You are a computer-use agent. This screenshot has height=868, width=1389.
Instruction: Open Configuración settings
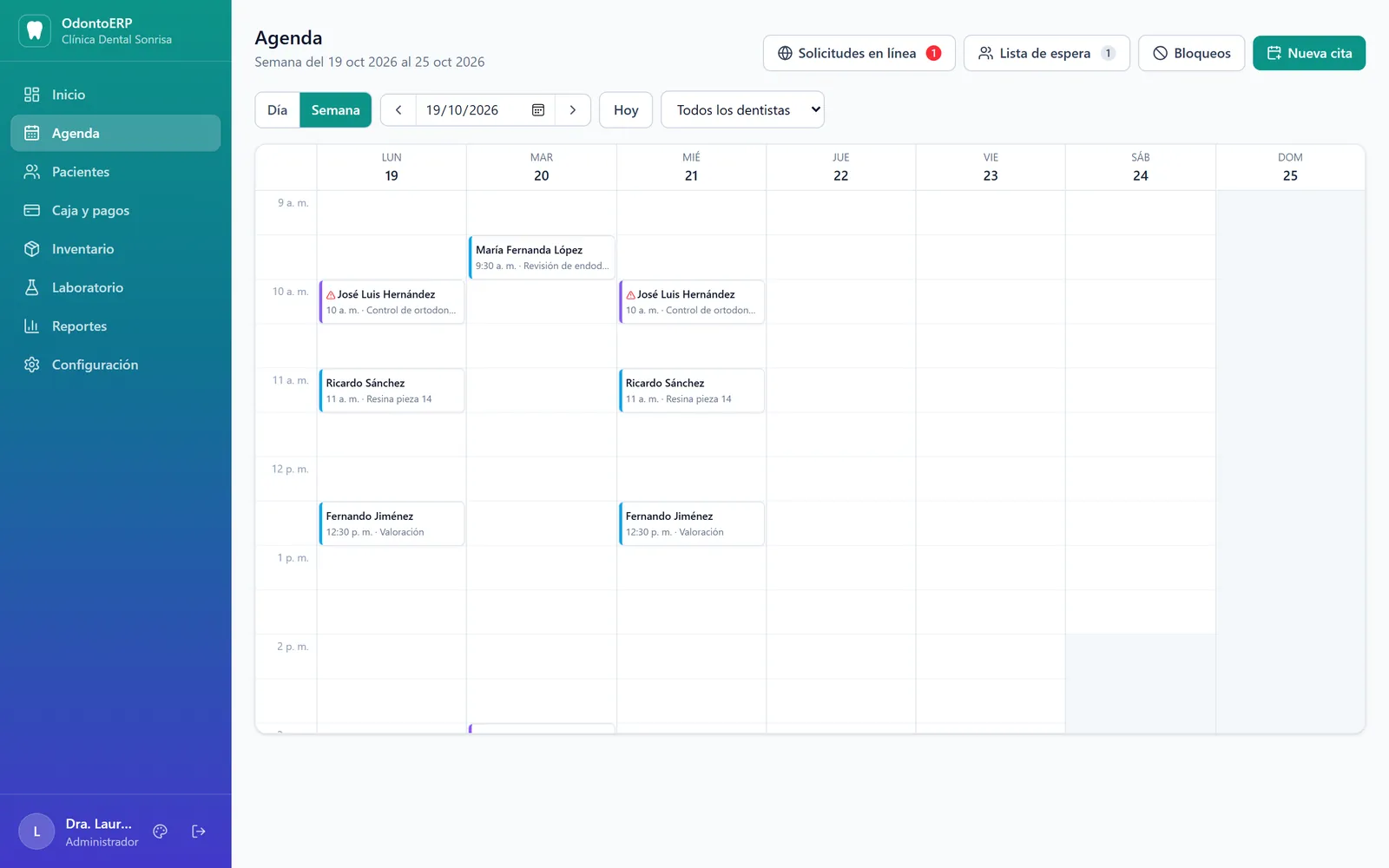coord(115,365)
